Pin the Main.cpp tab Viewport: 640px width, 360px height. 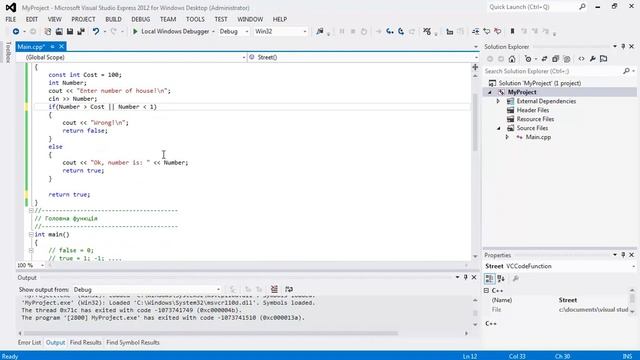52,47
